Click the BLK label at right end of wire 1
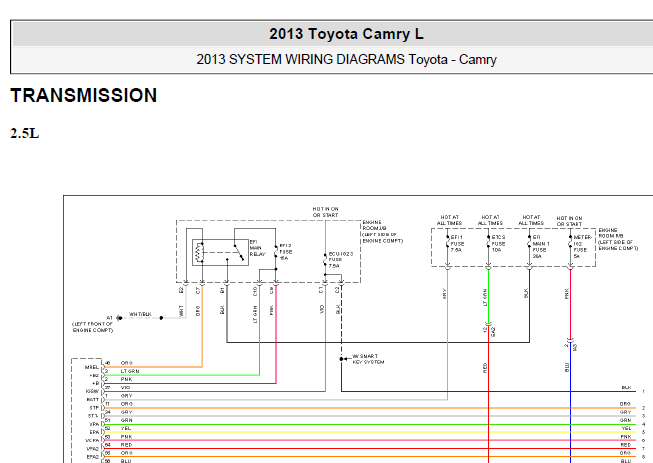Screen dimensions: 653x463 (626, 387)
